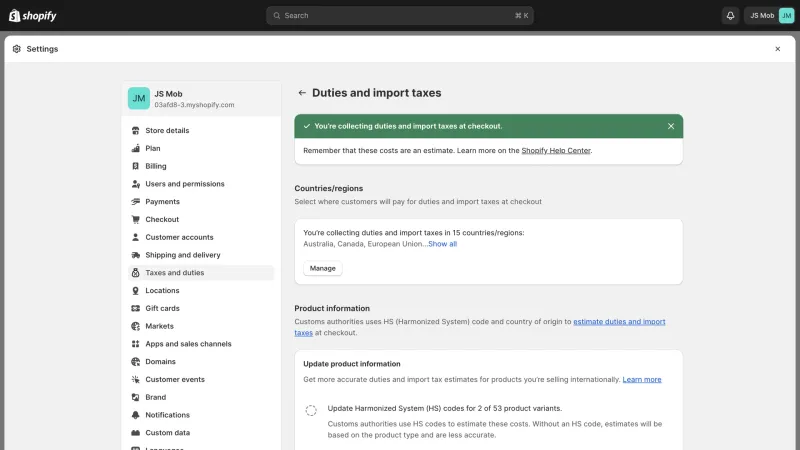Viewport: 800px width, 450px height.
Task: Click the Customer events icon
Action: [x=135, y=380]
